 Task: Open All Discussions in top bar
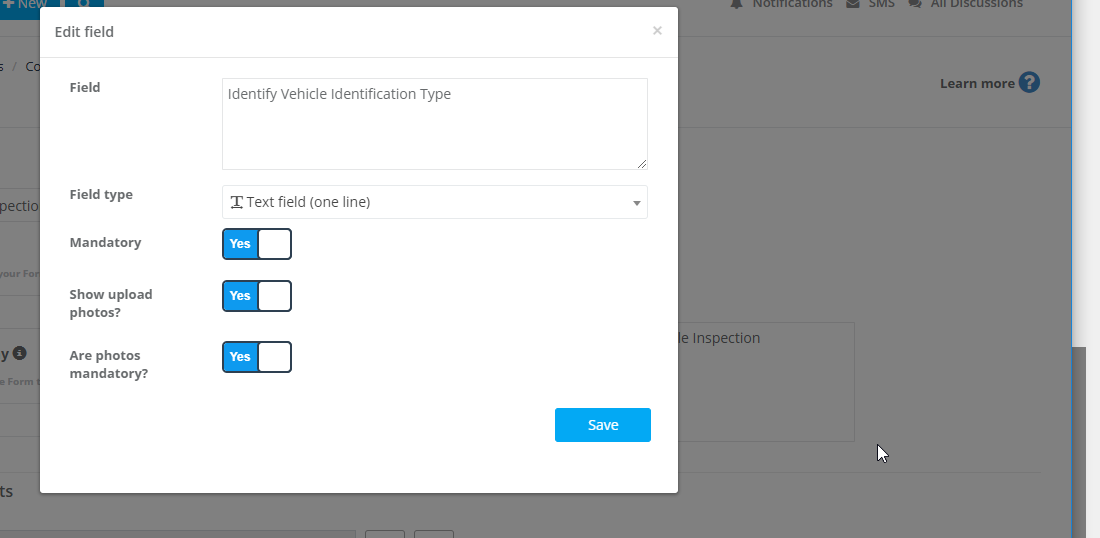977,4
